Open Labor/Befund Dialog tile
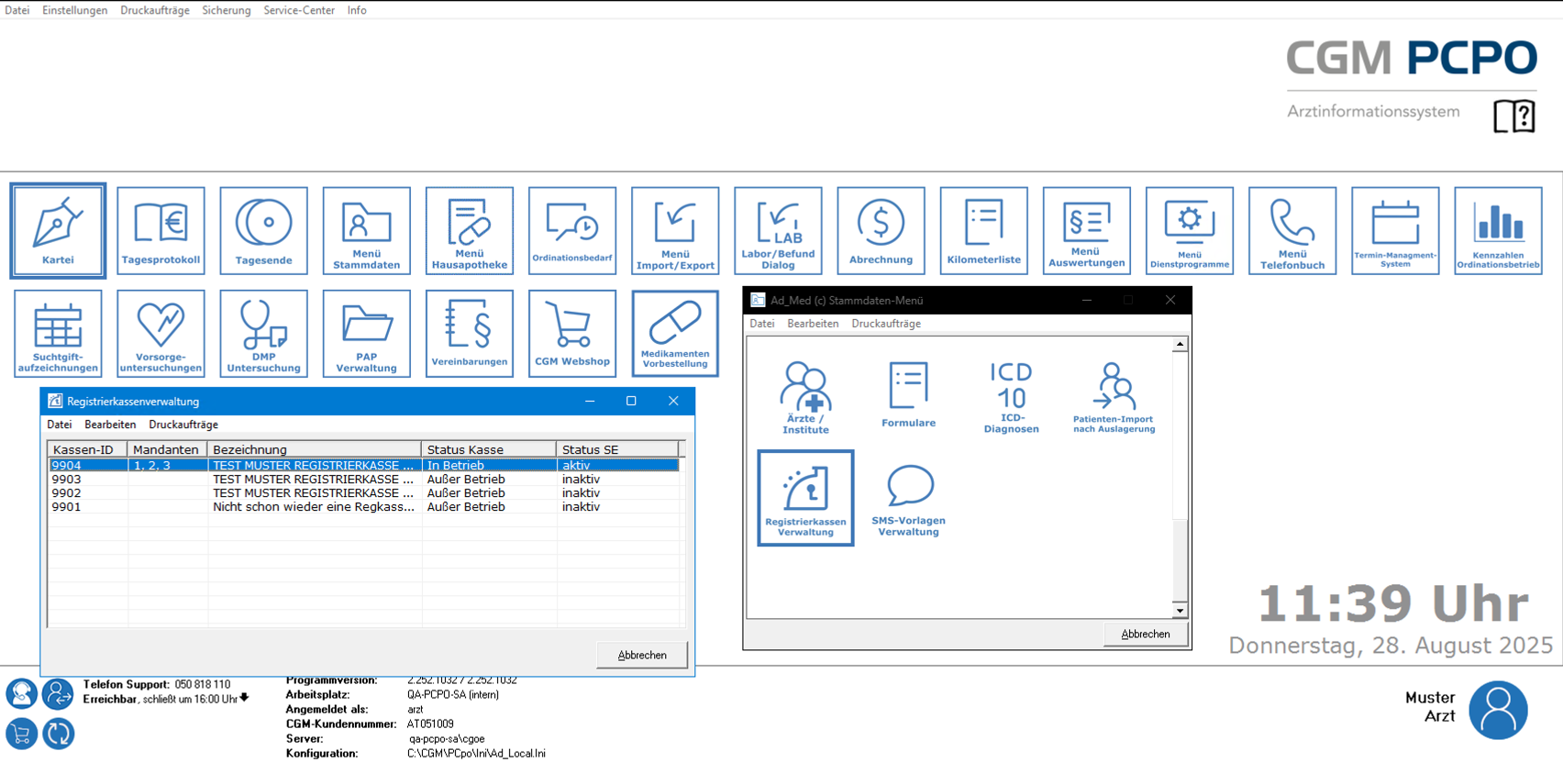This screenshot has height=784, width=1563. tap(778, 230)
